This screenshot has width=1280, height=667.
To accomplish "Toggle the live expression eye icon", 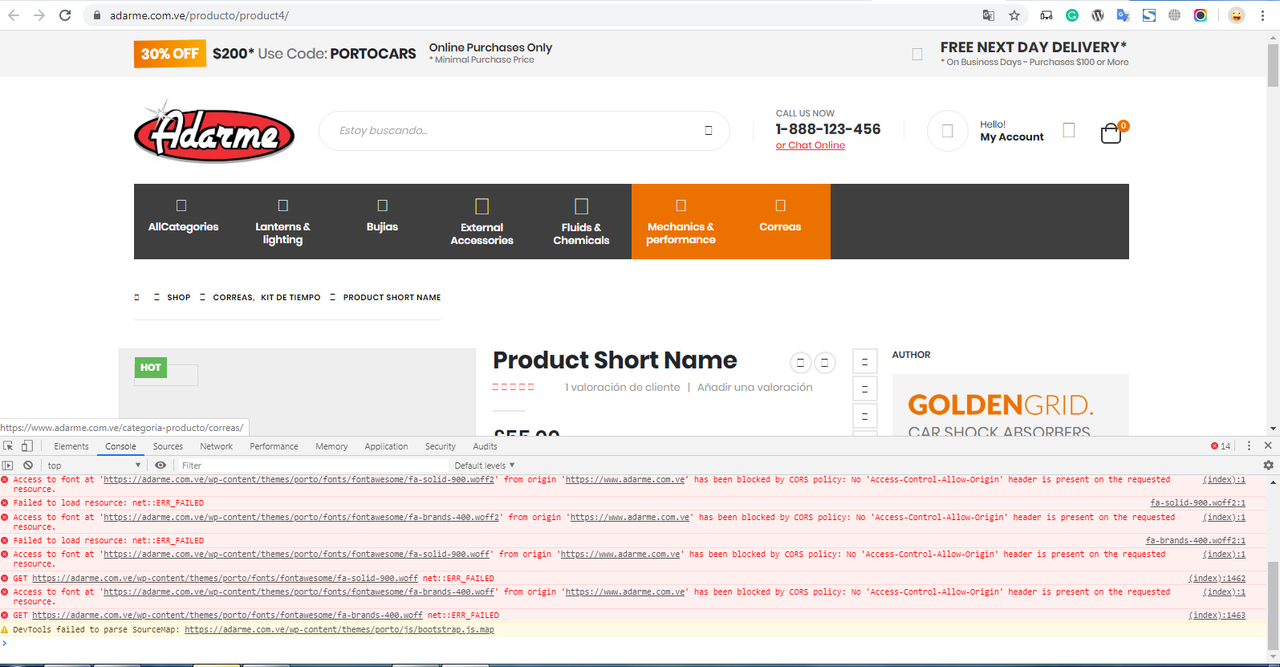I will point(160,465).
